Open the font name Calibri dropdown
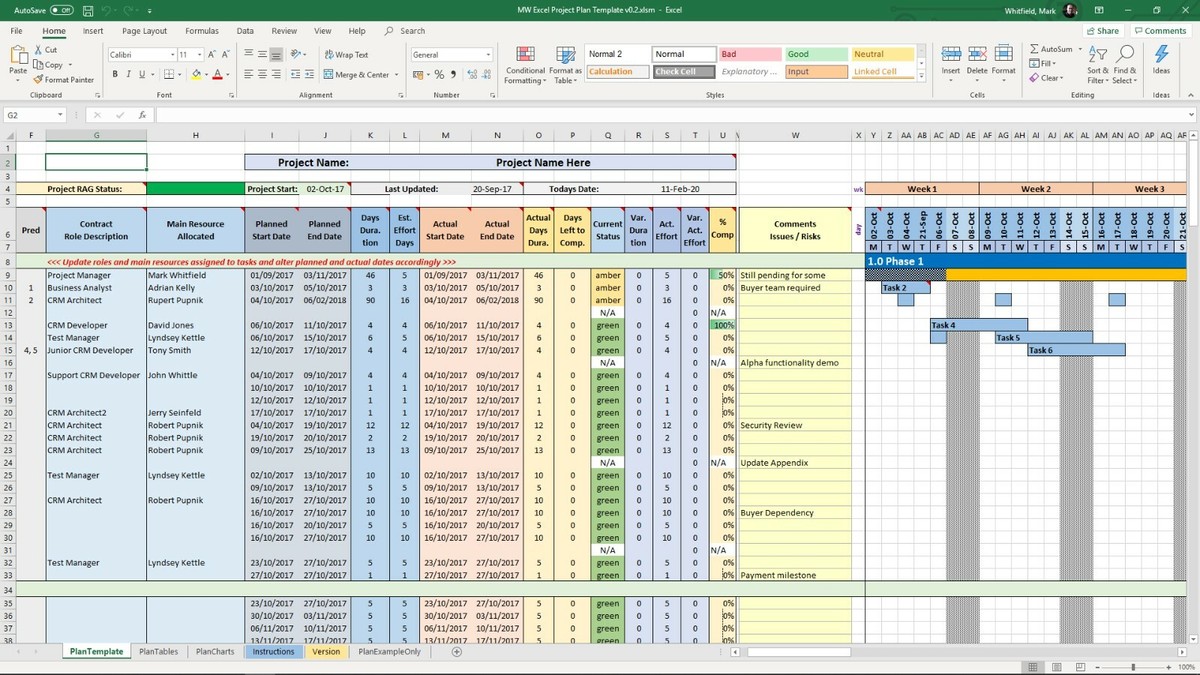1200x675 pixels. 171,55
